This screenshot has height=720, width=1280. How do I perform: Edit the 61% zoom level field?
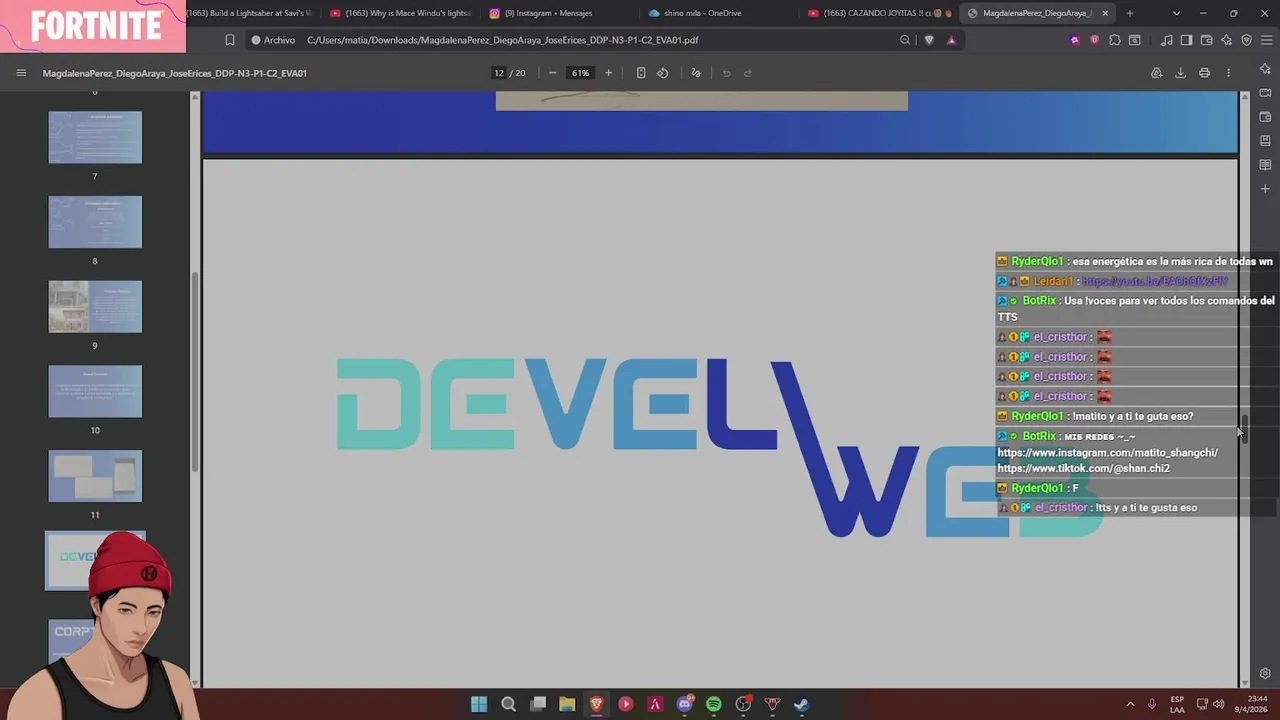[x=580, y=73]
